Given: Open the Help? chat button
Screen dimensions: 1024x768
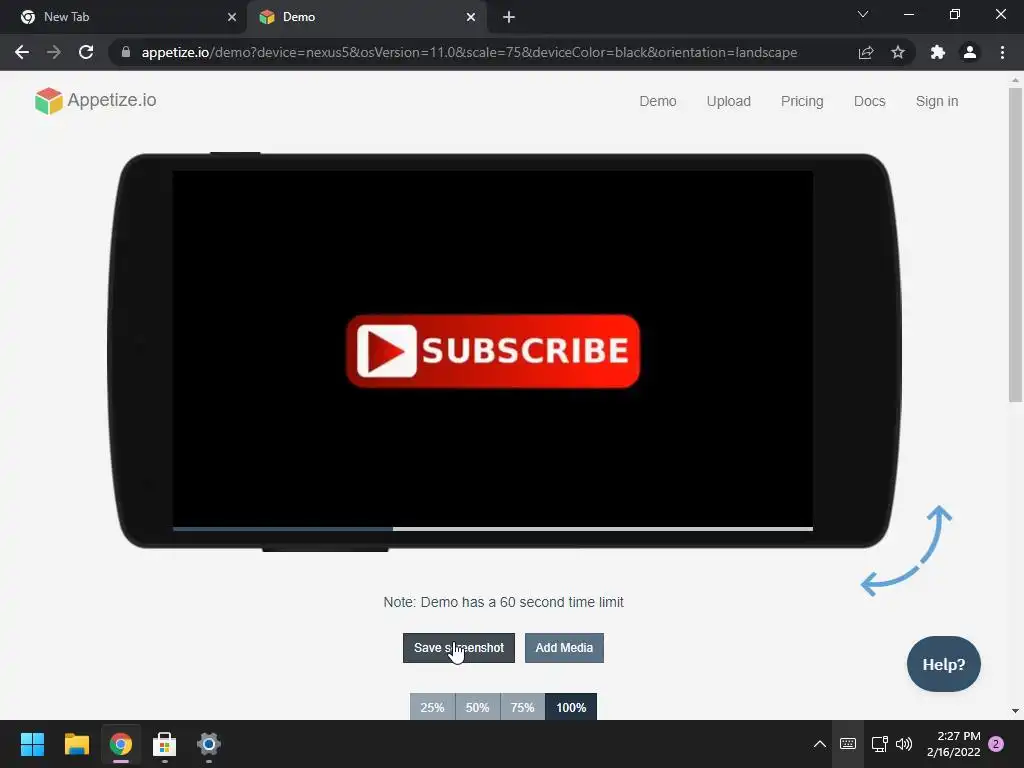Looking at the screenshot, I should (944, 664).
